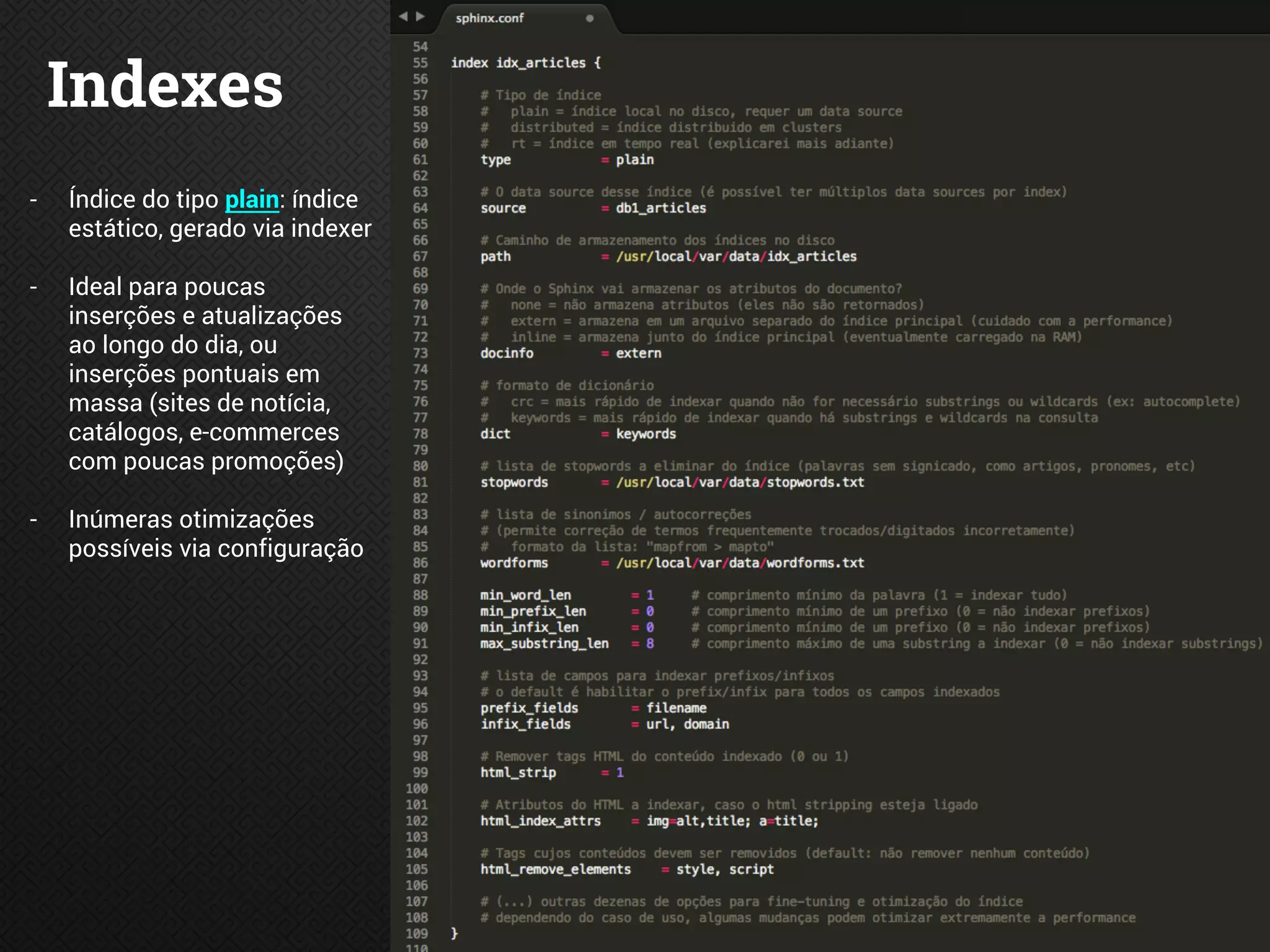Click line number 109 in gutter

click(x=417, y=933)
